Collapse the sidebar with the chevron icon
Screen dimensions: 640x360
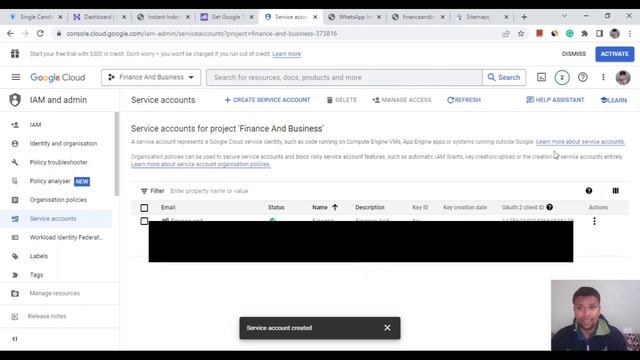[15, 339]
